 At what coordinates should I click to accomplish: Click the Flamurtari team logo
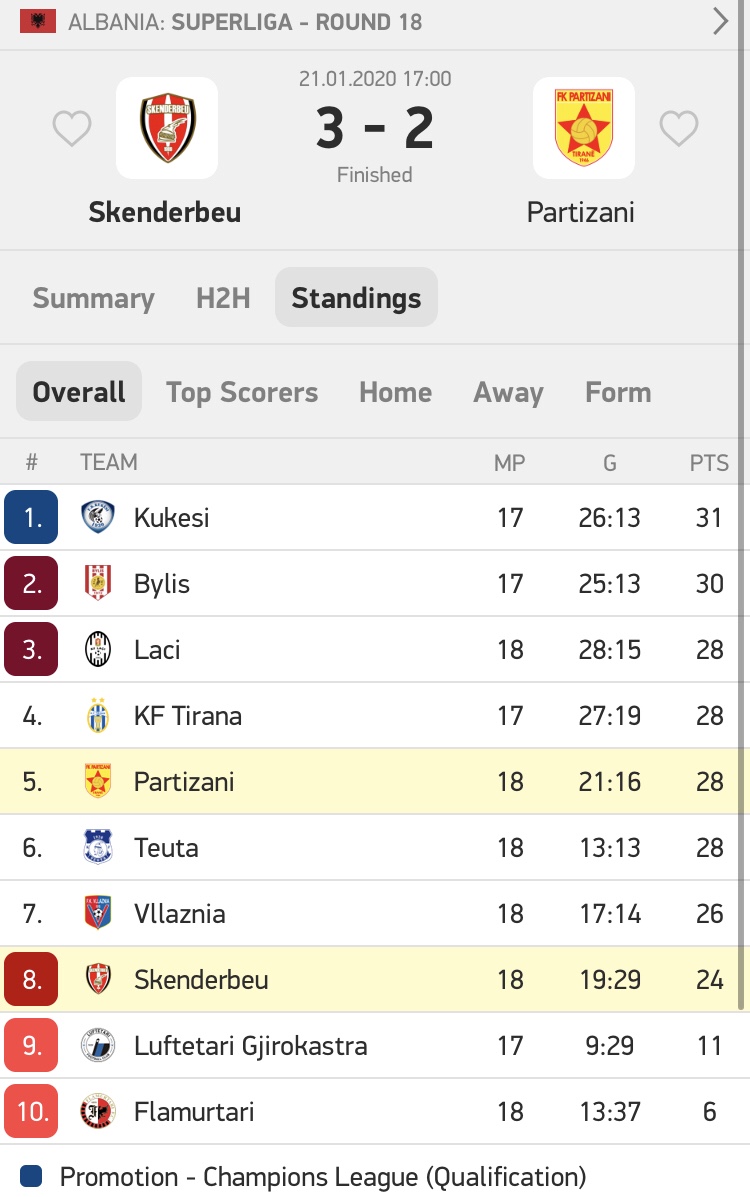tap(98, 1112)
